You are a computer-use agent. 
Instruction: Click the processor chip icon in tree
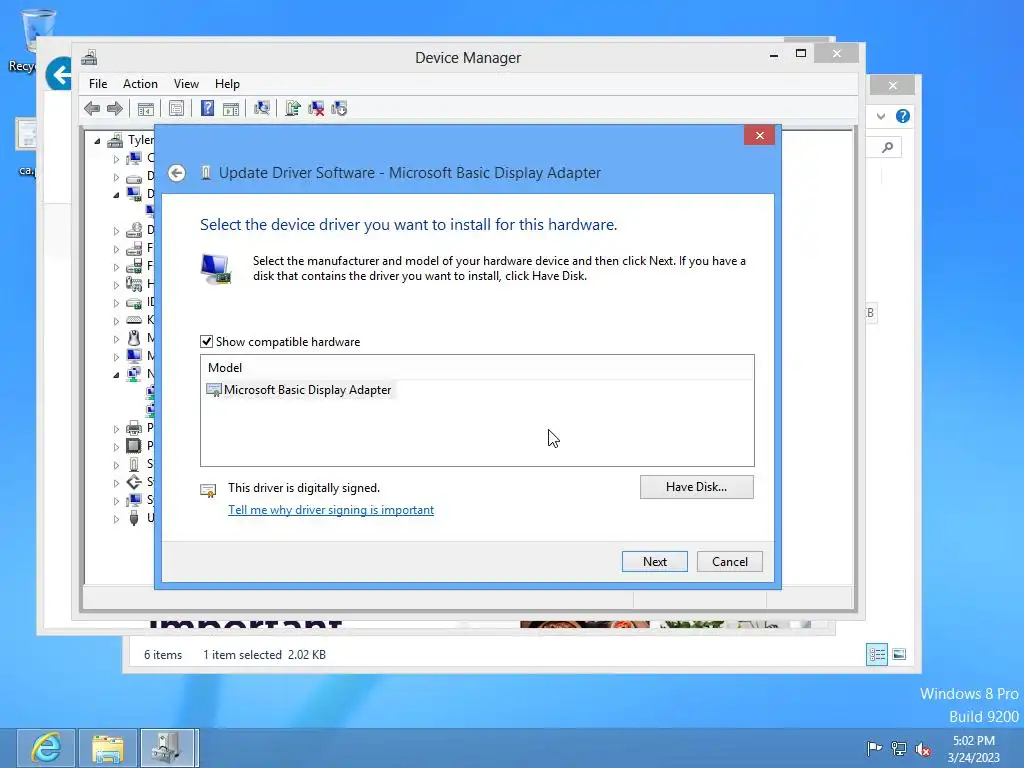pos(134,445)
